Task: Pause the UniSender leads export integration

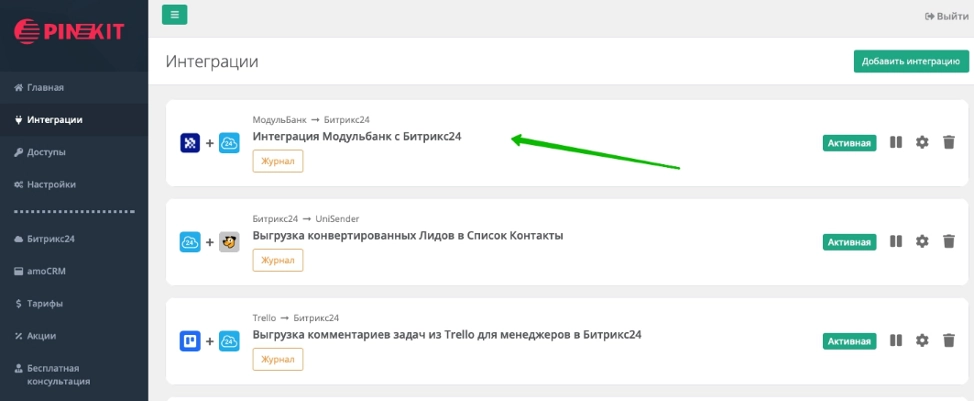Action: click(x=896, y=241)
